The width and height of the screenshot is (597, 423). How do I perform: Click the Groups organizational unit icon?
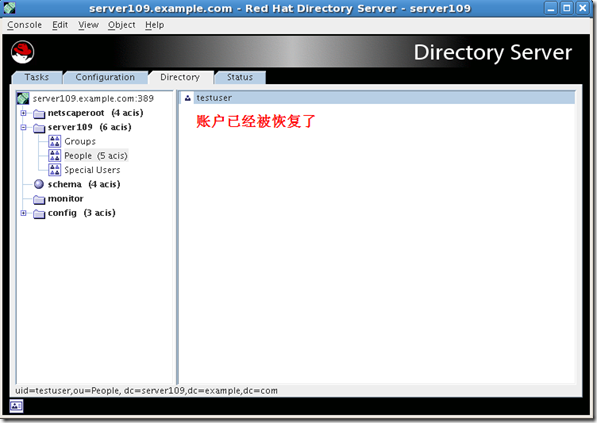point(54,141)
